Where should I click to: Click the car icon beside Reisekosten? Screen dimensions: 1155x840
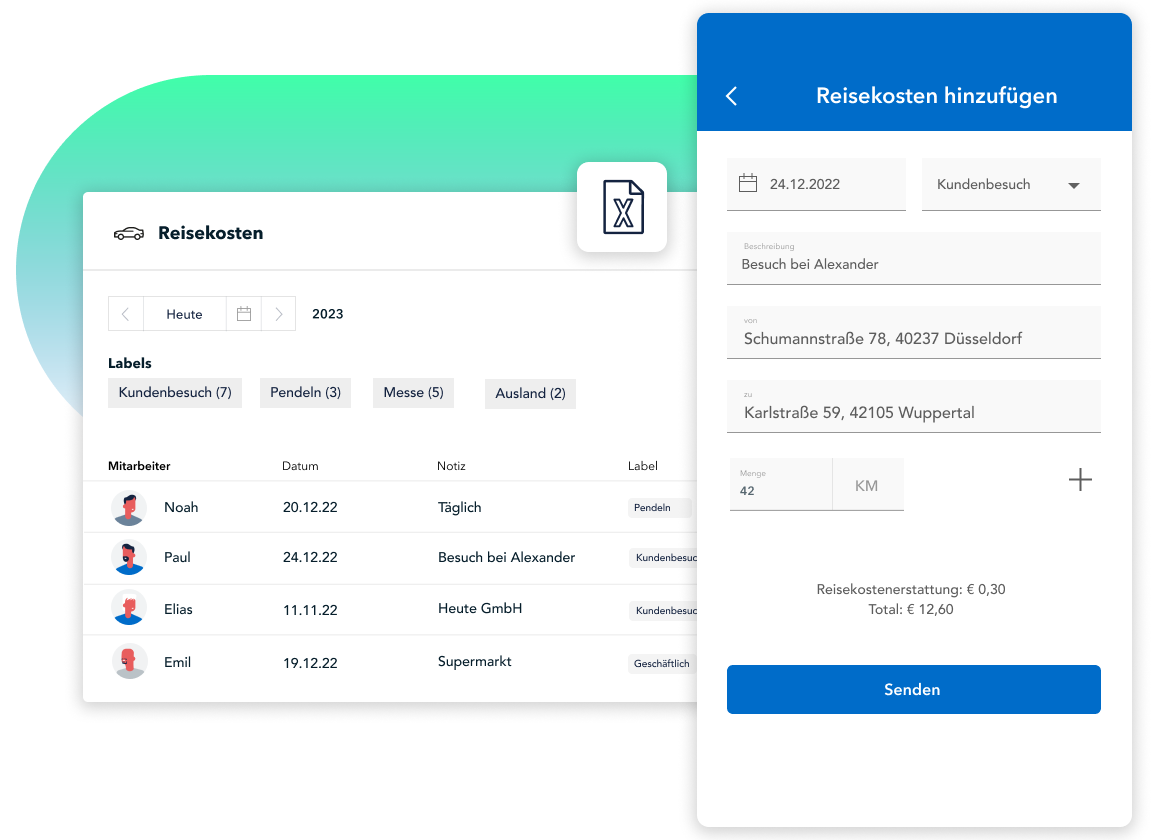click(x=128, y=234)
